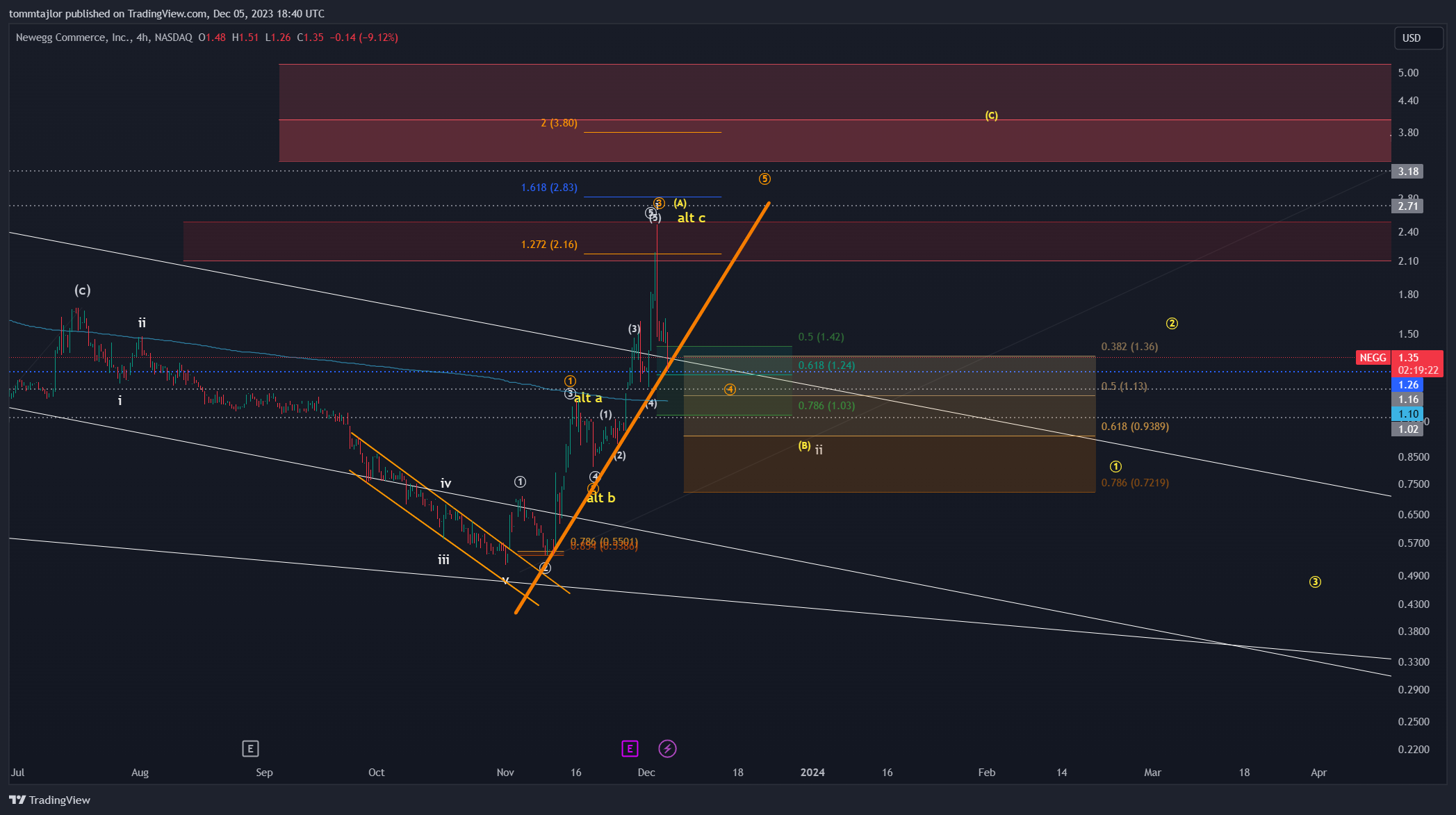Click the white (c) wave label
The image size is (1456, 815).
point(83,290)
